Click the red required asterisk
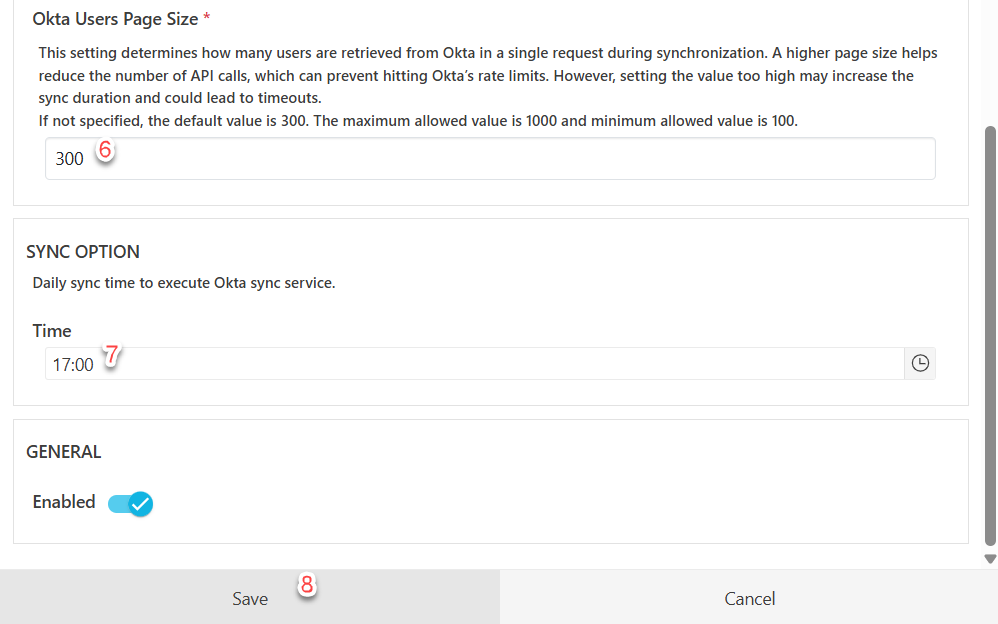 click(207, 19)
